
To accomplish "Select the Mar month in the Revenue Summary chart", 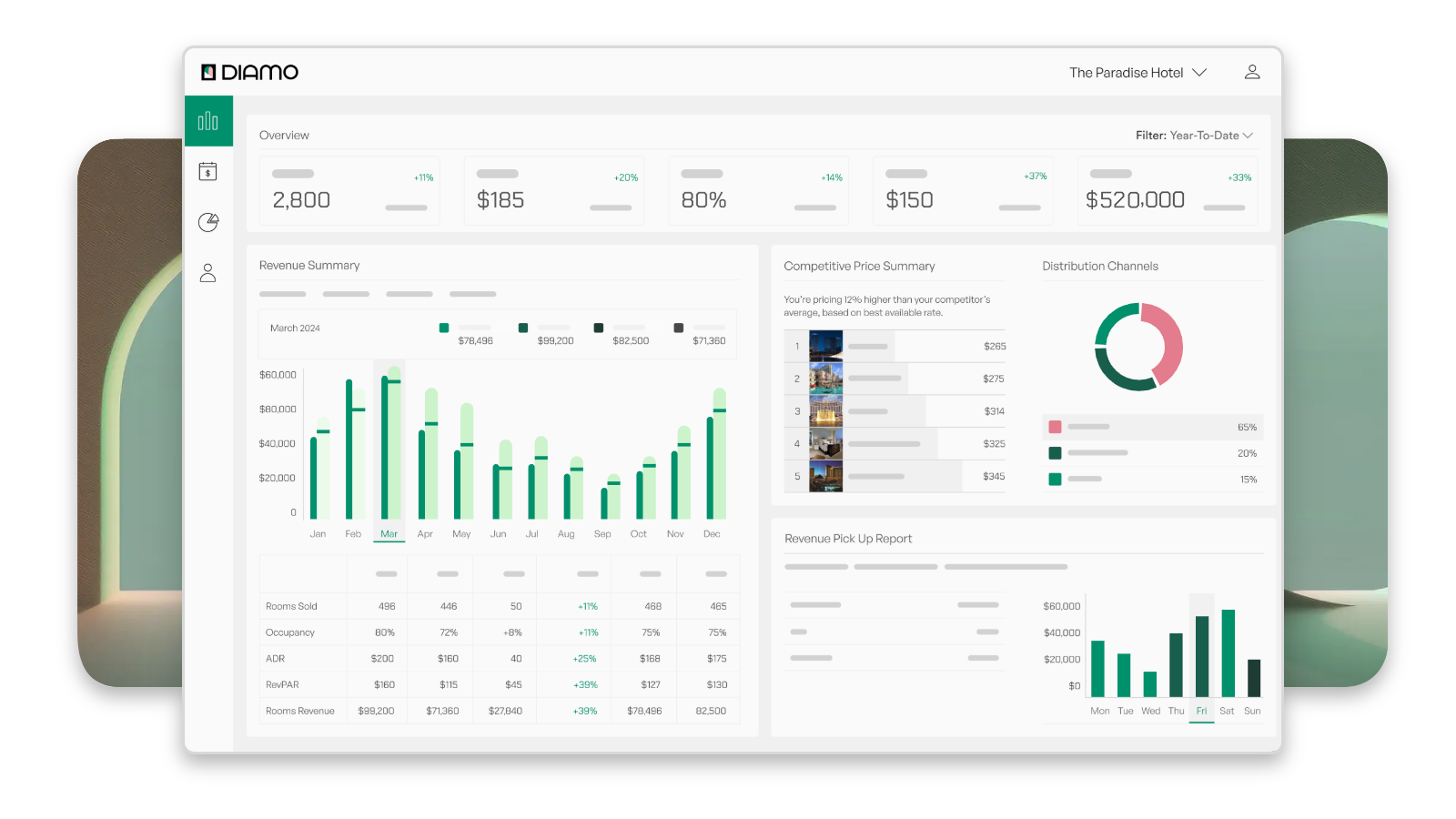I will [389, 535].
